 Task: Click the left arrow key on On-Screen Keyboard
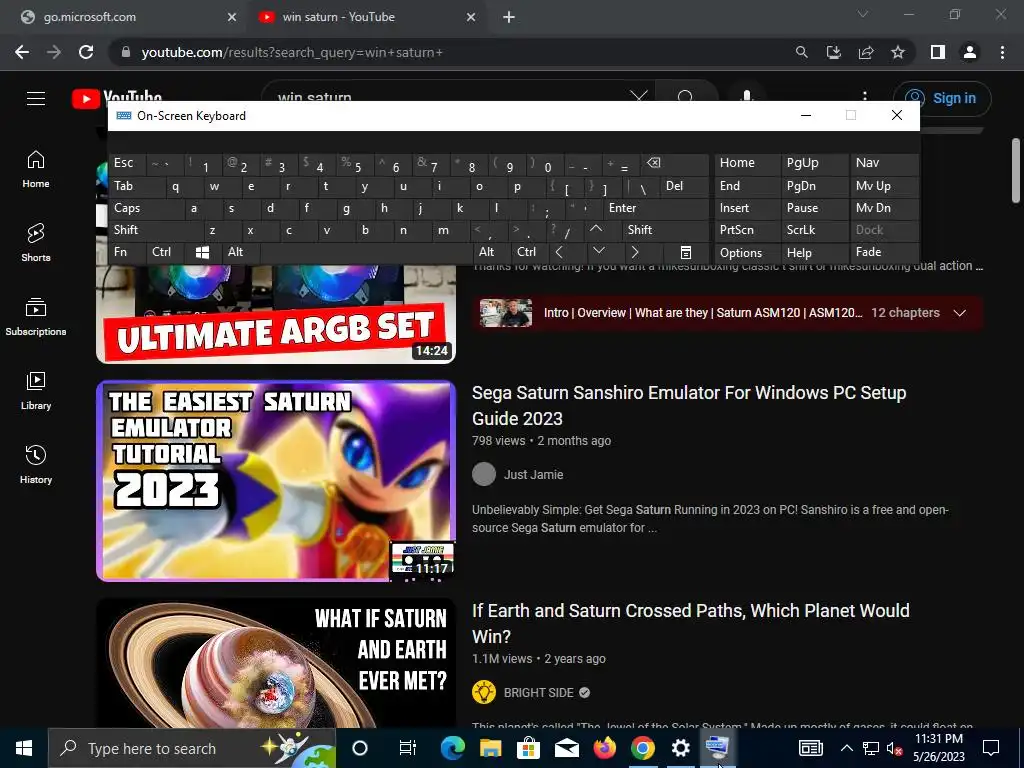559,252
